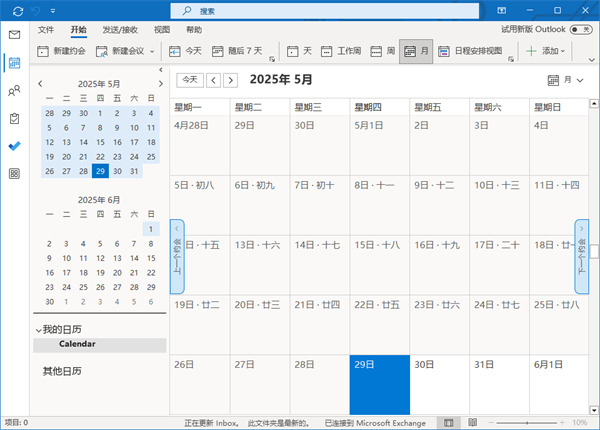This screenshot has height=430, width=600.
Task: Collapse the folder pane arrow
Action: 161,70
